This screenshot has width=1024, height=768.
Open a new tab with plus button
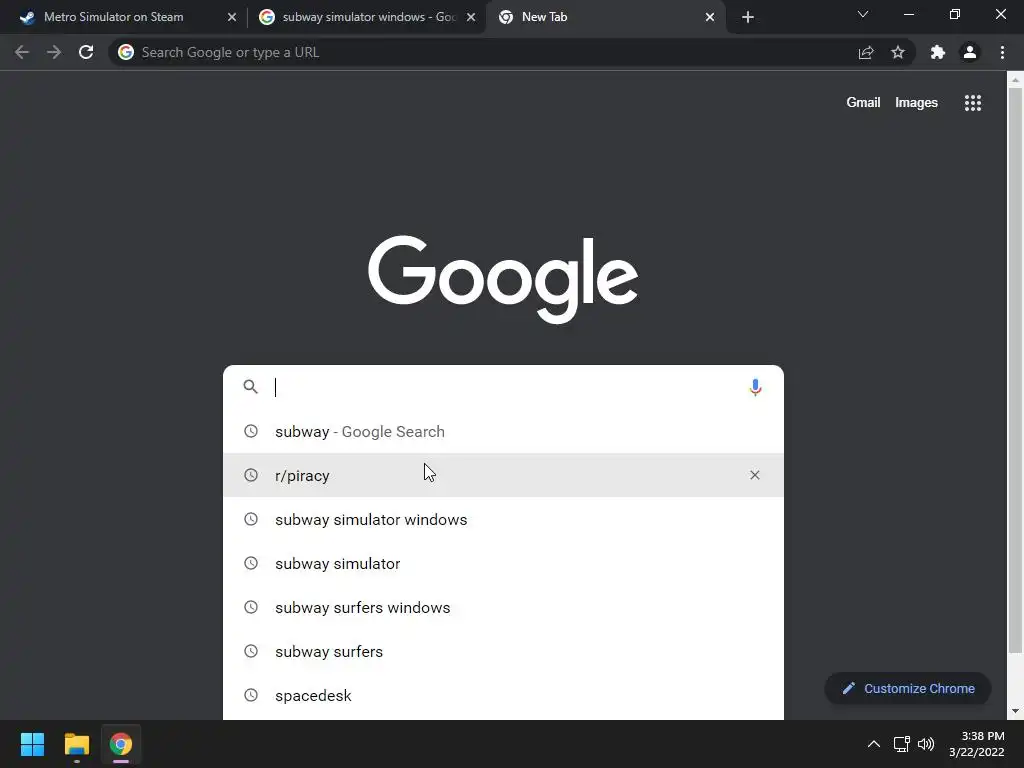[x=748, y=17]
